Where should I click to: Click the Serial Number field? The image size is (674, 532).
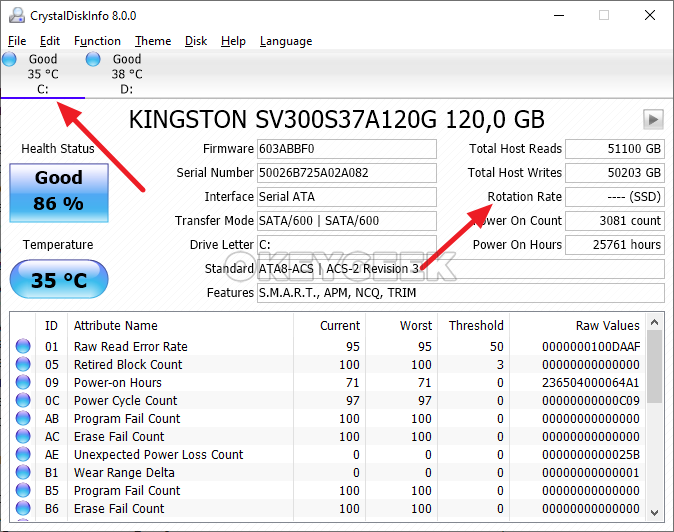(x=347, y=173)
